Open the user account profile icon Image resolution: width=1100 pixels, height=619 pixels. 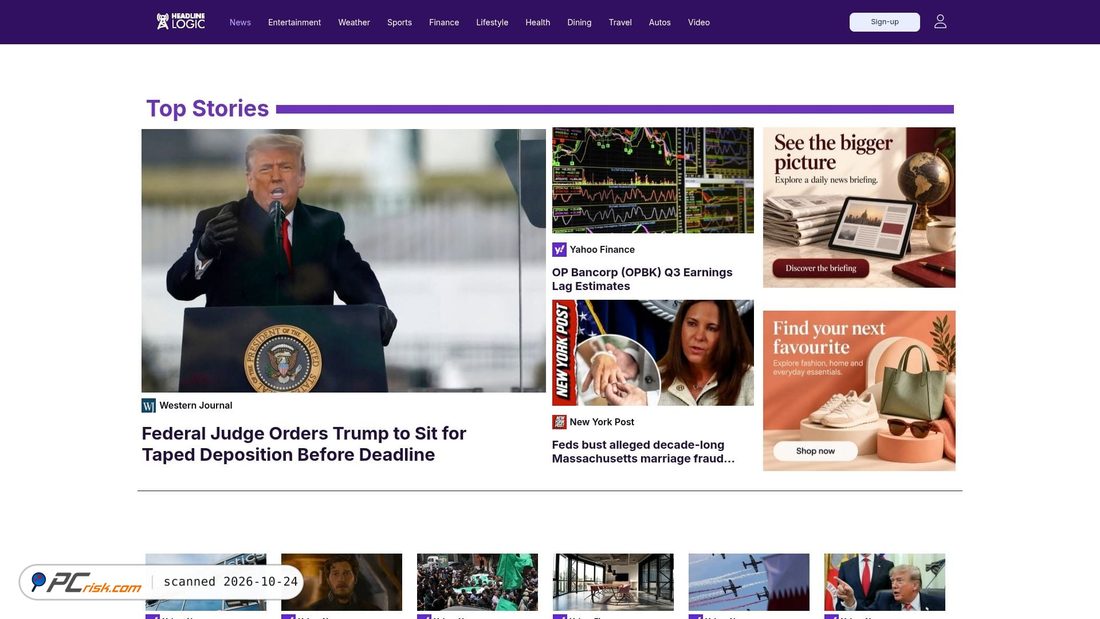(x=940, y=22)
